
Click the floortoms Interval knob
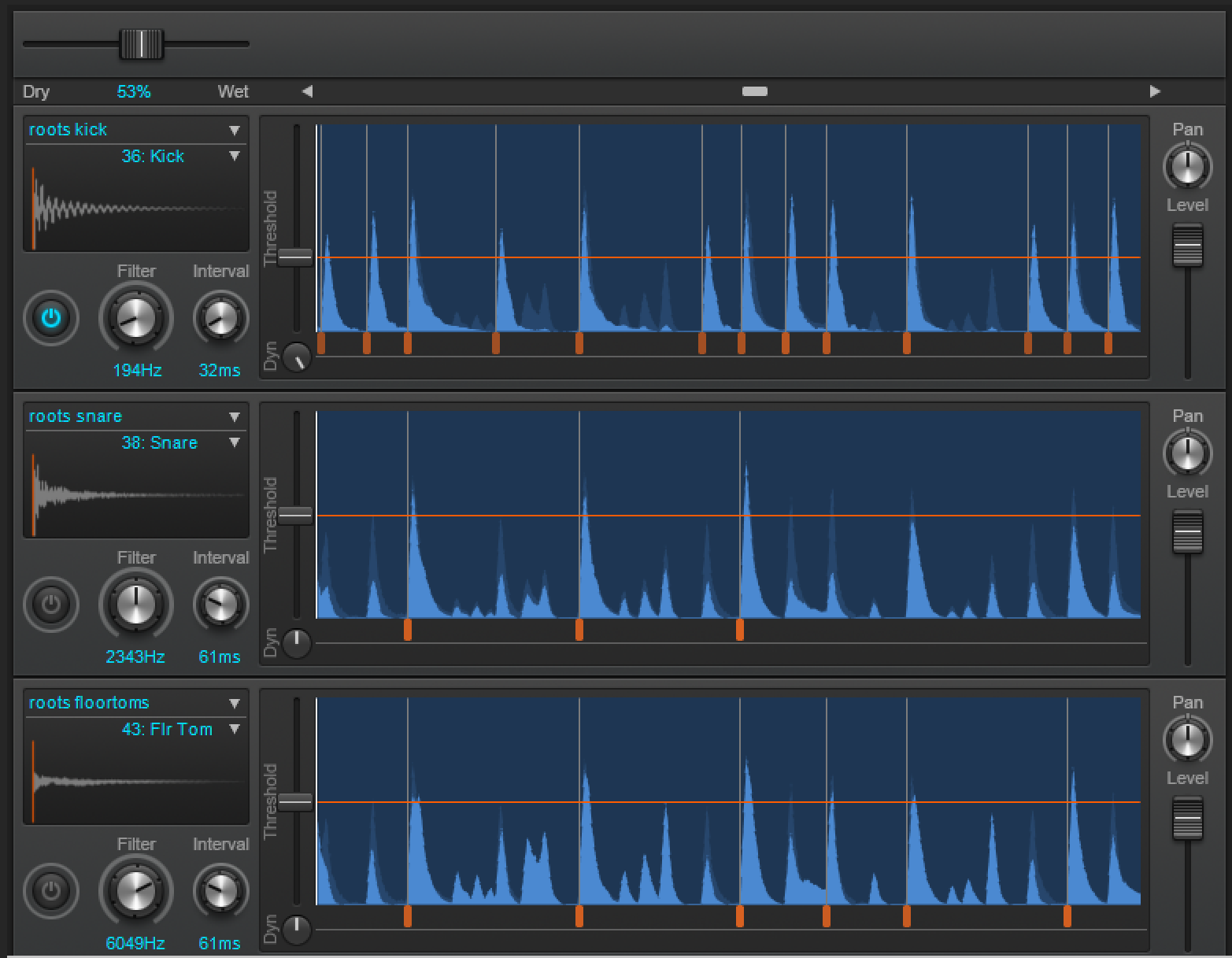tap(220, 891)
